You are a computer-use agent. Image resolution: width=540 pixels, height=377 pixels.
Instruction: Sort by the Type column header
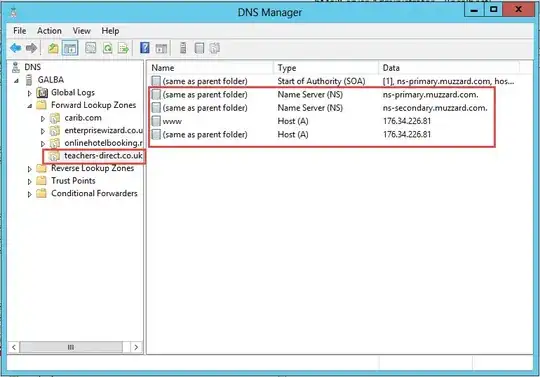click(326, 68)
